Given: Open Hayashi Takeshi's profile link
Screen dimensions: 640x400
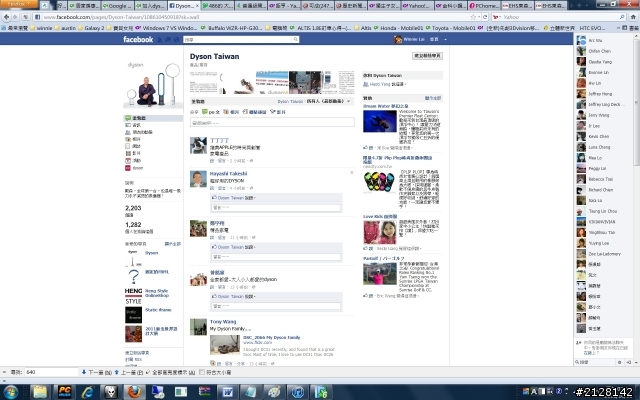Looking at the screenshot, I should 228,173.
